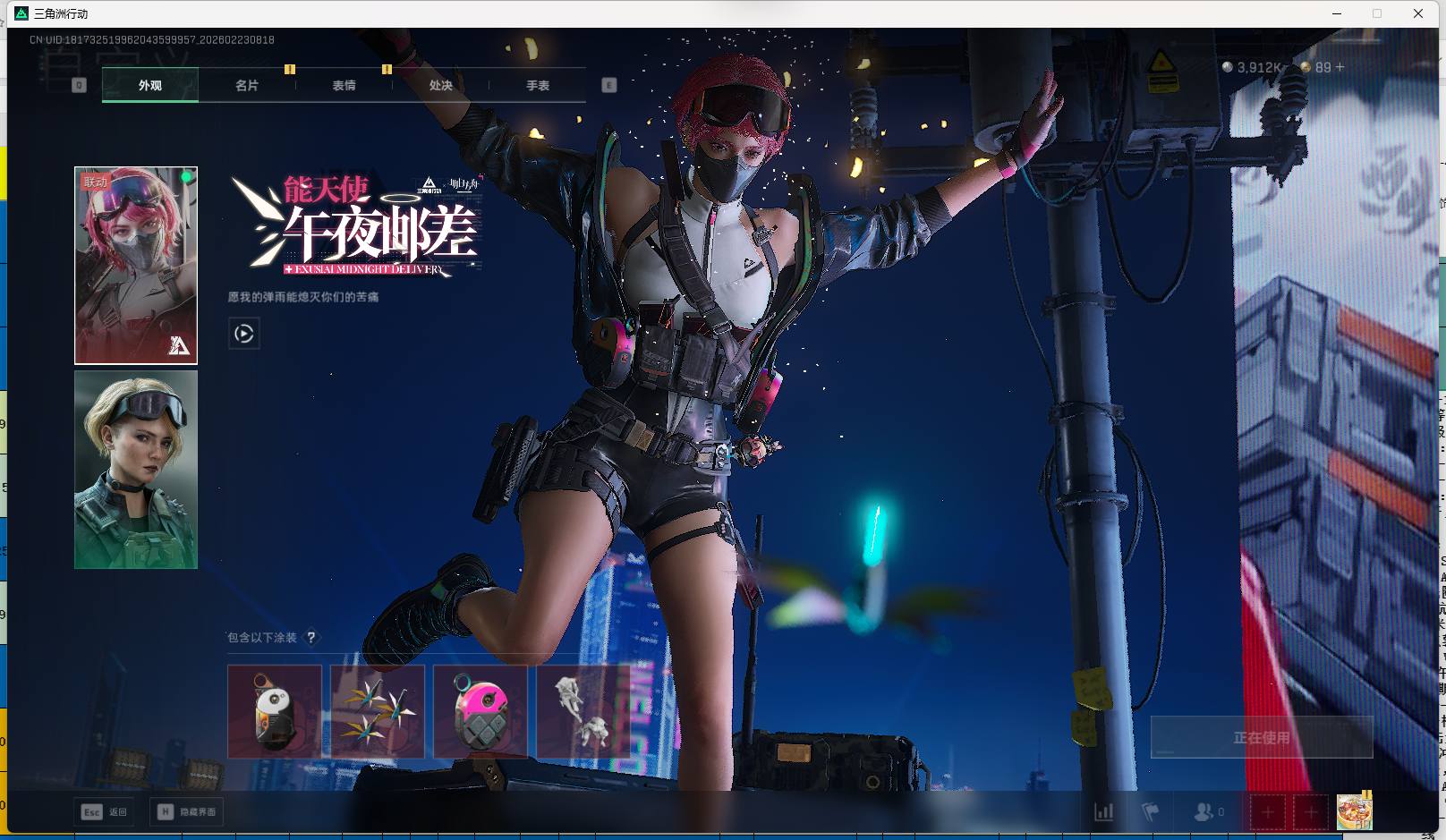Select the blonde operator default skin thumbnail
This screenshot has height=840, width=1446.
click(136, 470)
